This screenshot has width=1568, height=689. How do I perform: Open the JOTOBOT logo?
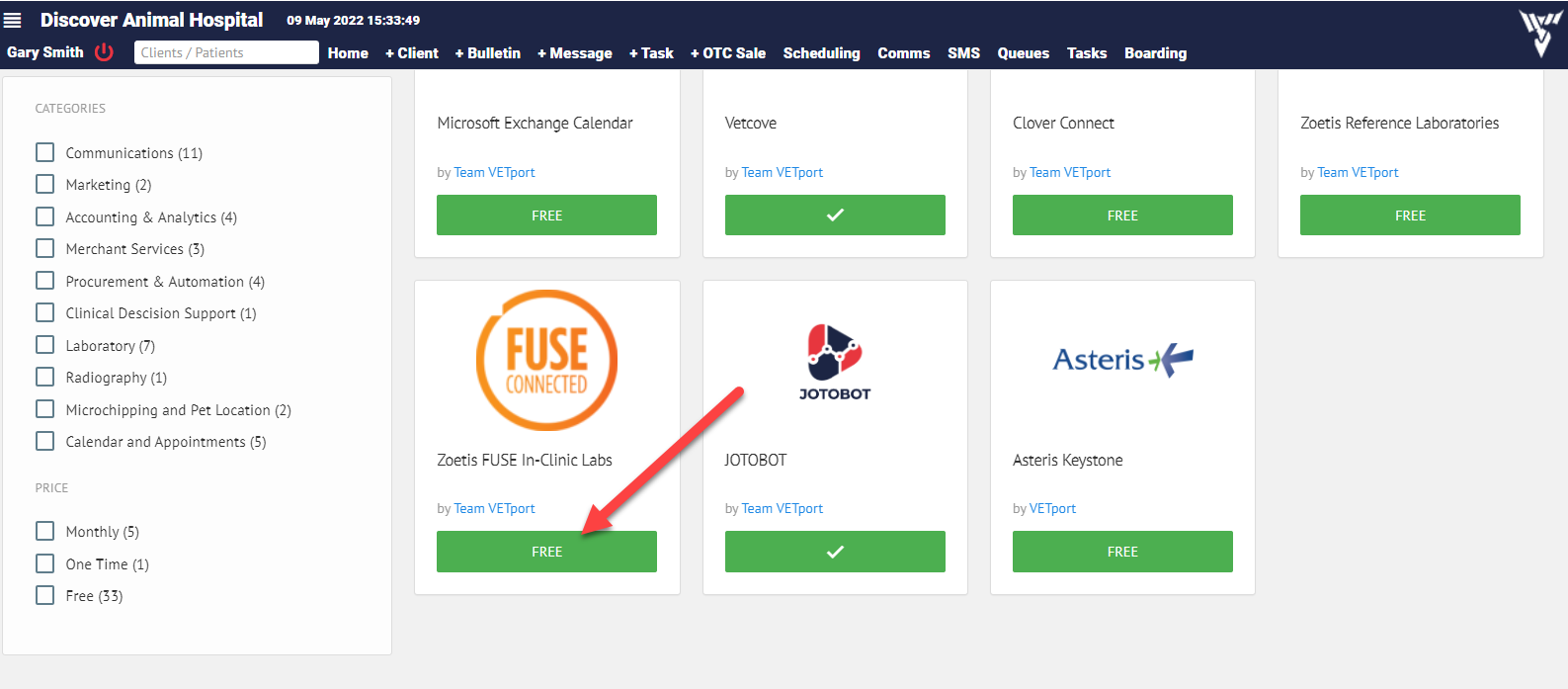pos(835,362)
